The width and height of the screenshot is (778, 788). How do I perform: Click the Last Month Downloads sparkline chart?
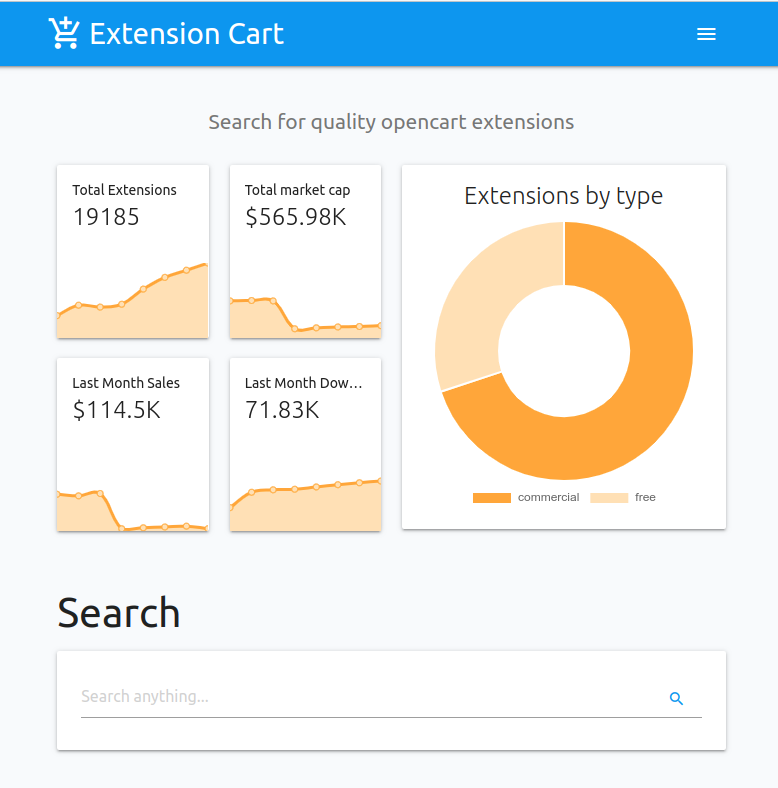pos(305,505)
